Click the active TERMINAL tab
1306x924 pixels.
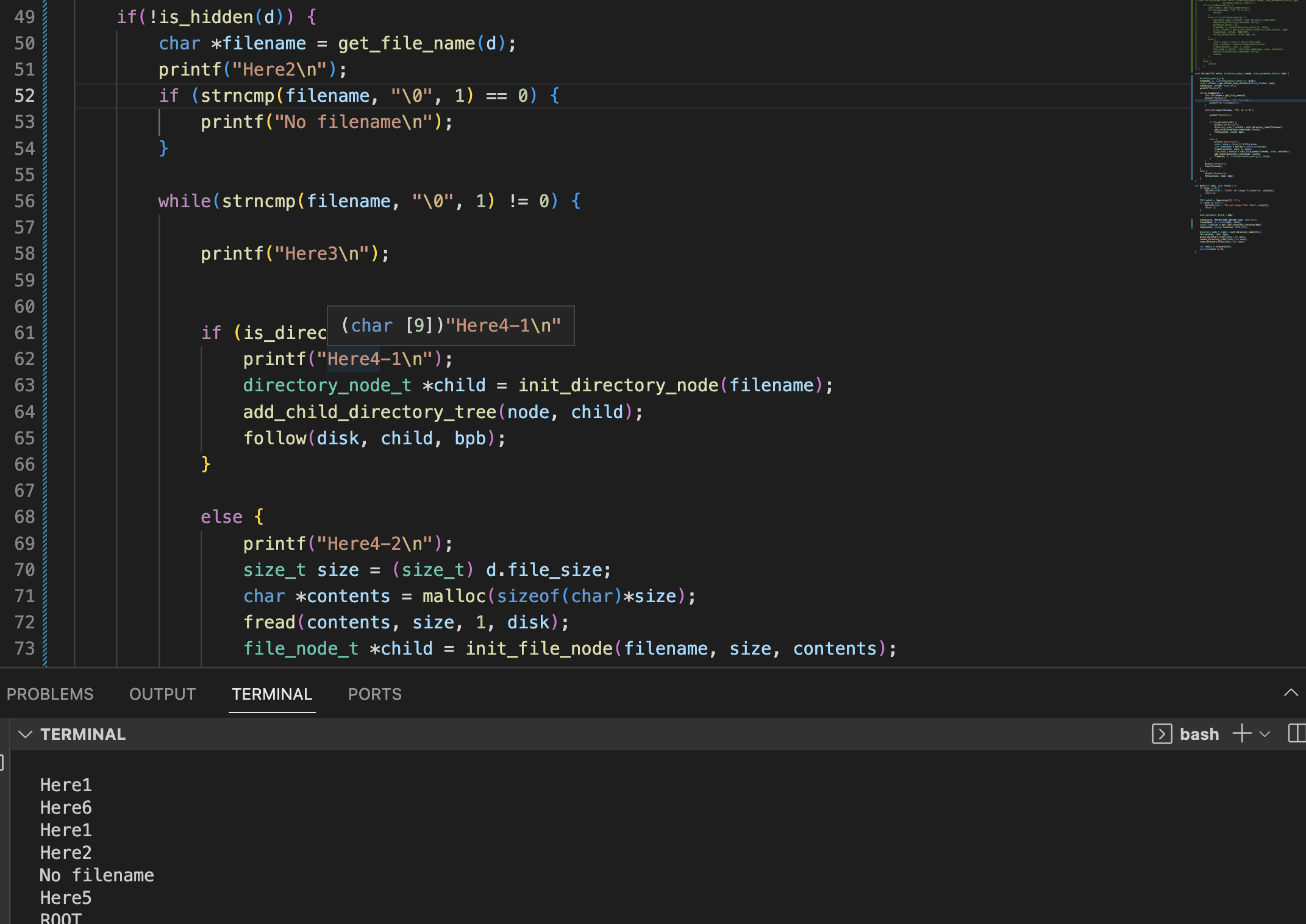272,694
